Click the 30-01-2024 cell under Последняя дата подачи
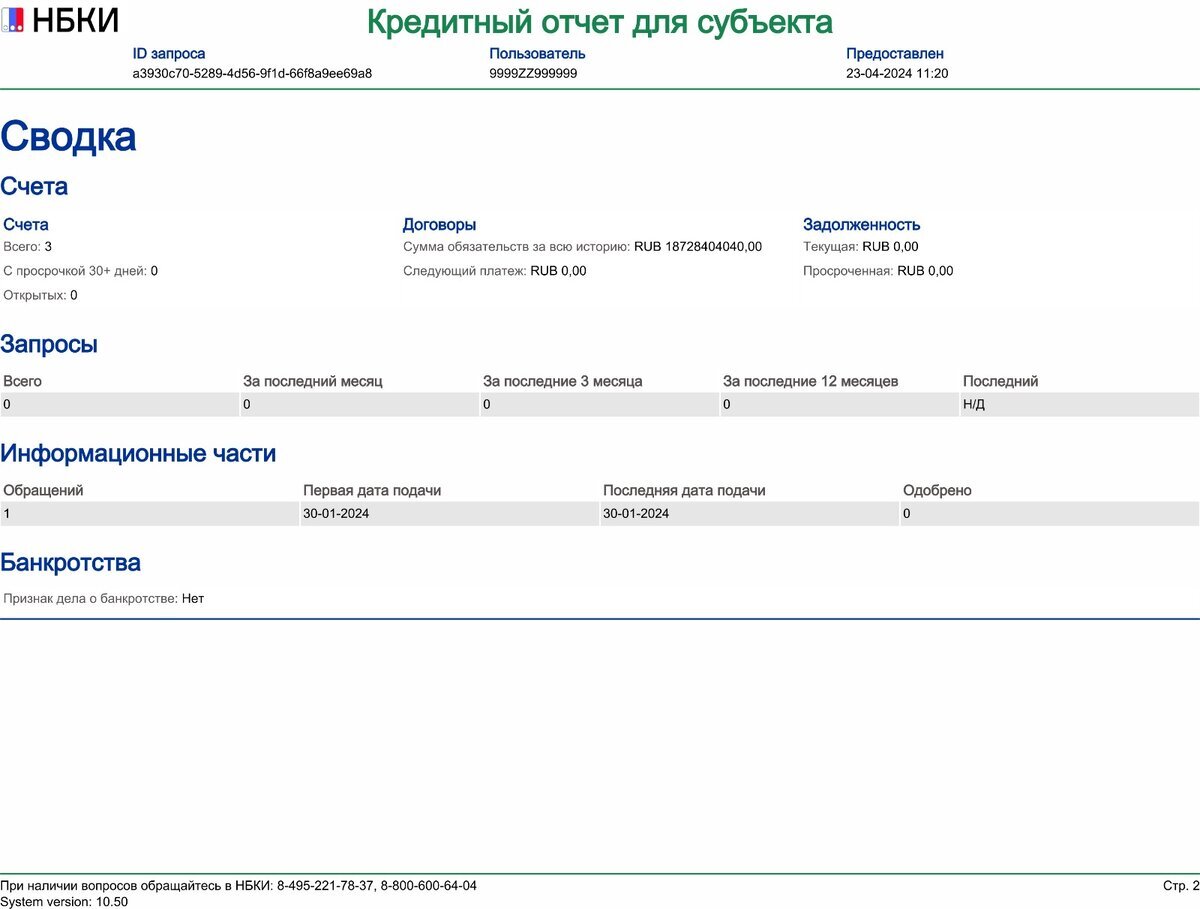Viewport: 1200px width, 909px height. pos(749,514)
